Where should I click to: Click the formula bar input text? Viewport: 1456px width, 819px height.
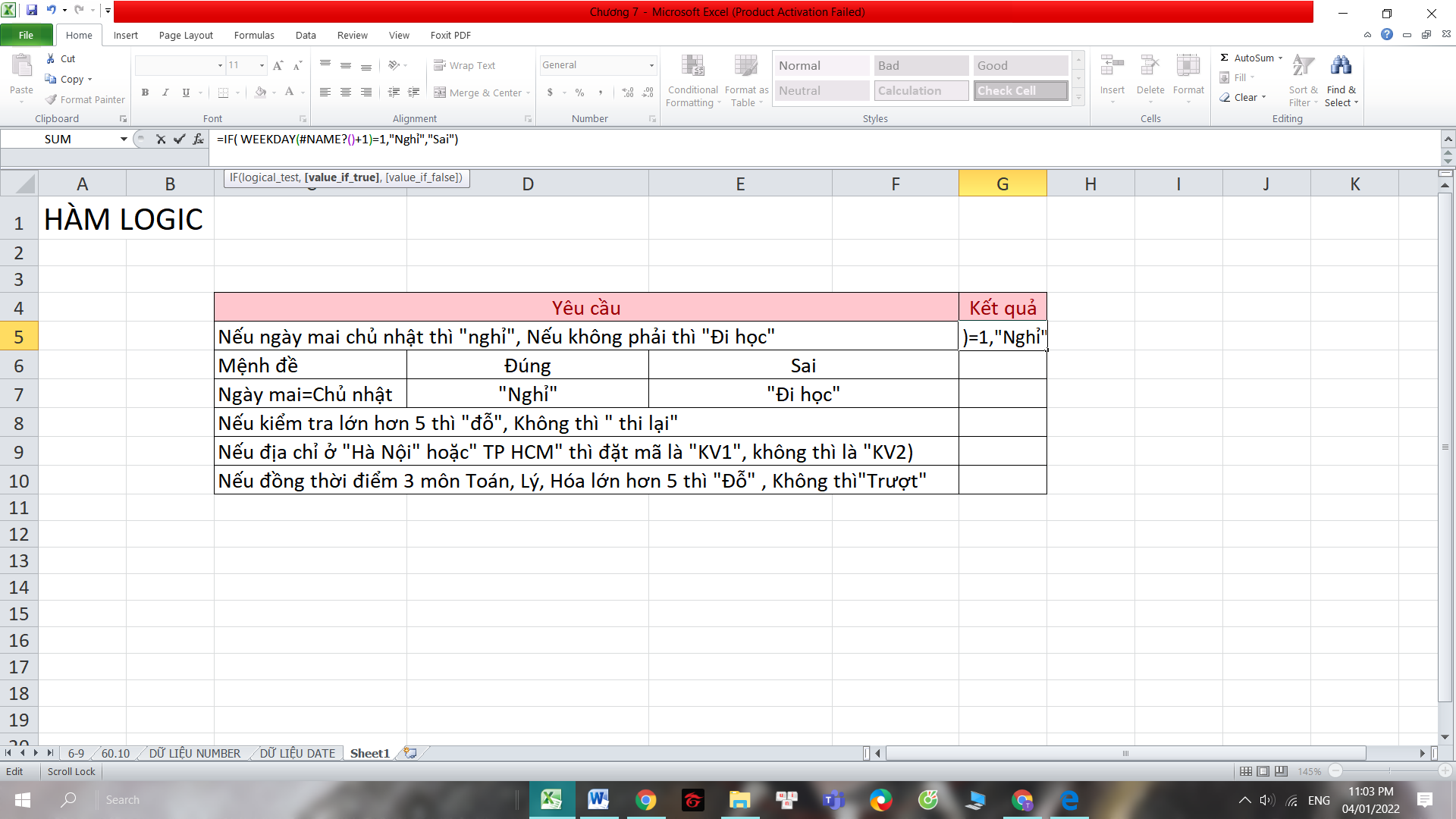click(x=337, y=139)
